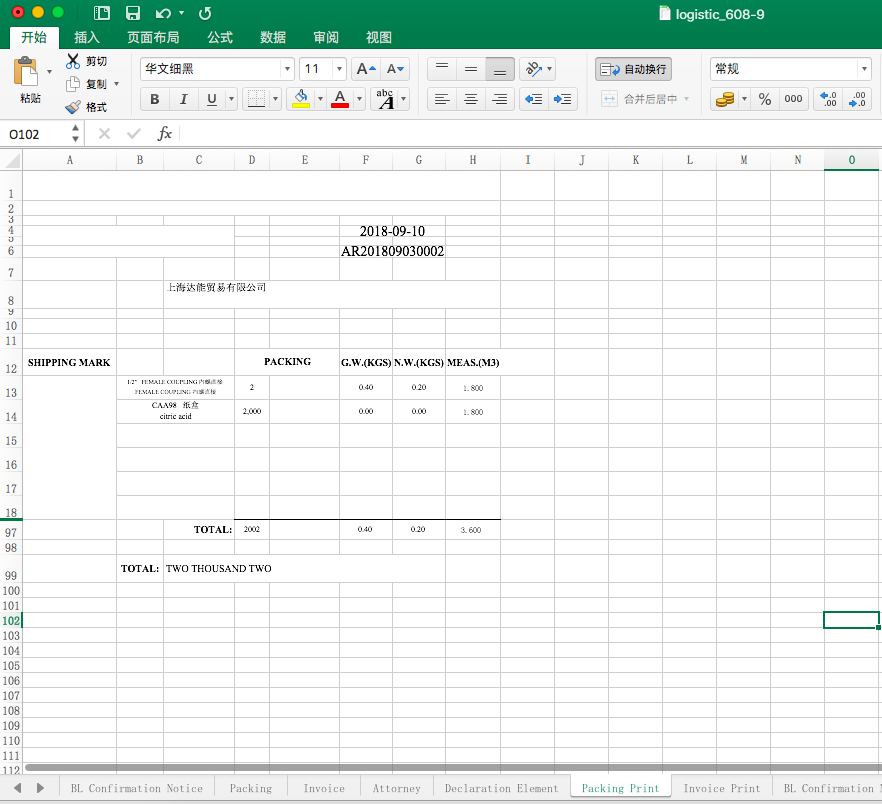Screen dimensions: 882x804
Task: Click the Paste (粘贴) button
Action: 30,80
